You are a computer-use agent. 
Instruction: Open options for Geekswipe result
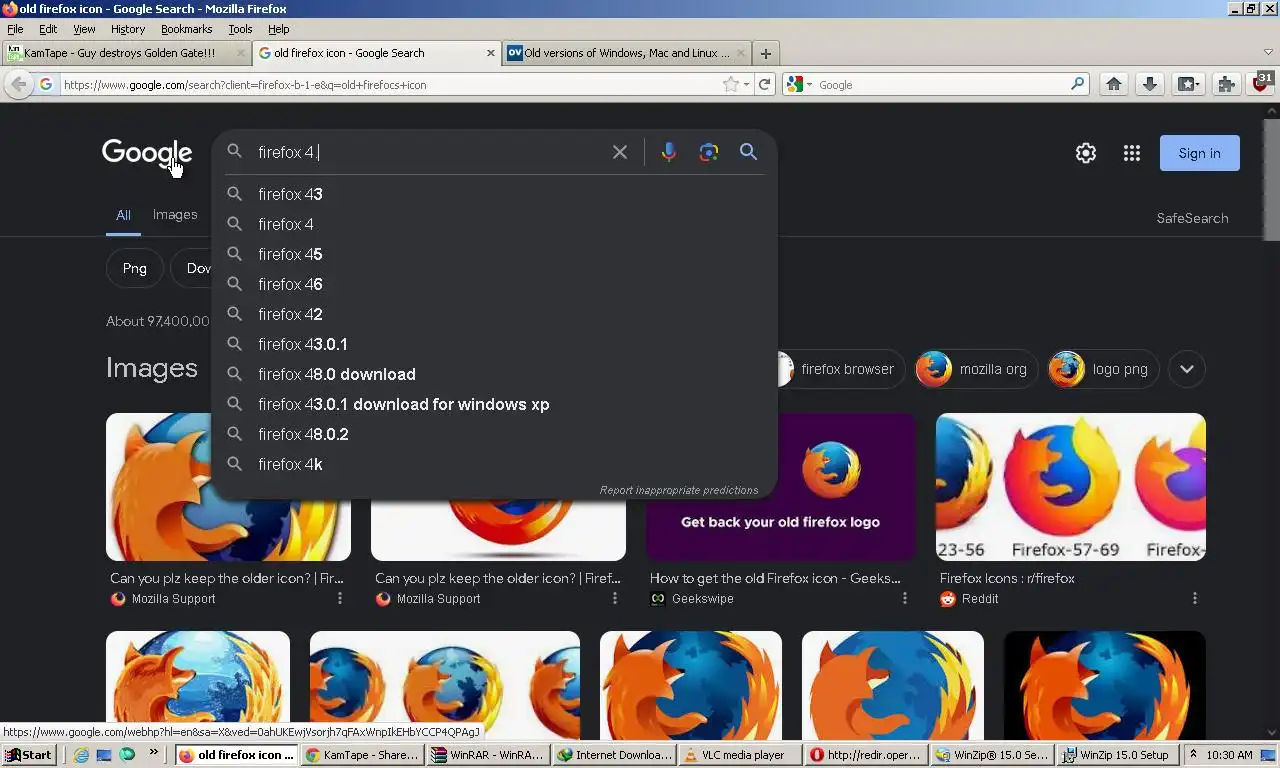(x=905, y=598)
